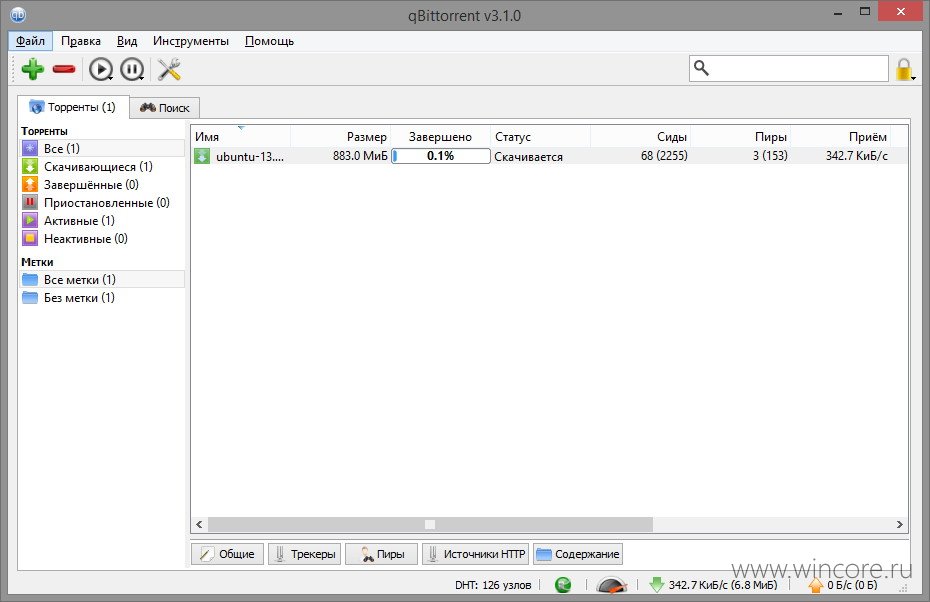Sort by Приём column header
930x602 pixels.
click(x=840, y=136)
